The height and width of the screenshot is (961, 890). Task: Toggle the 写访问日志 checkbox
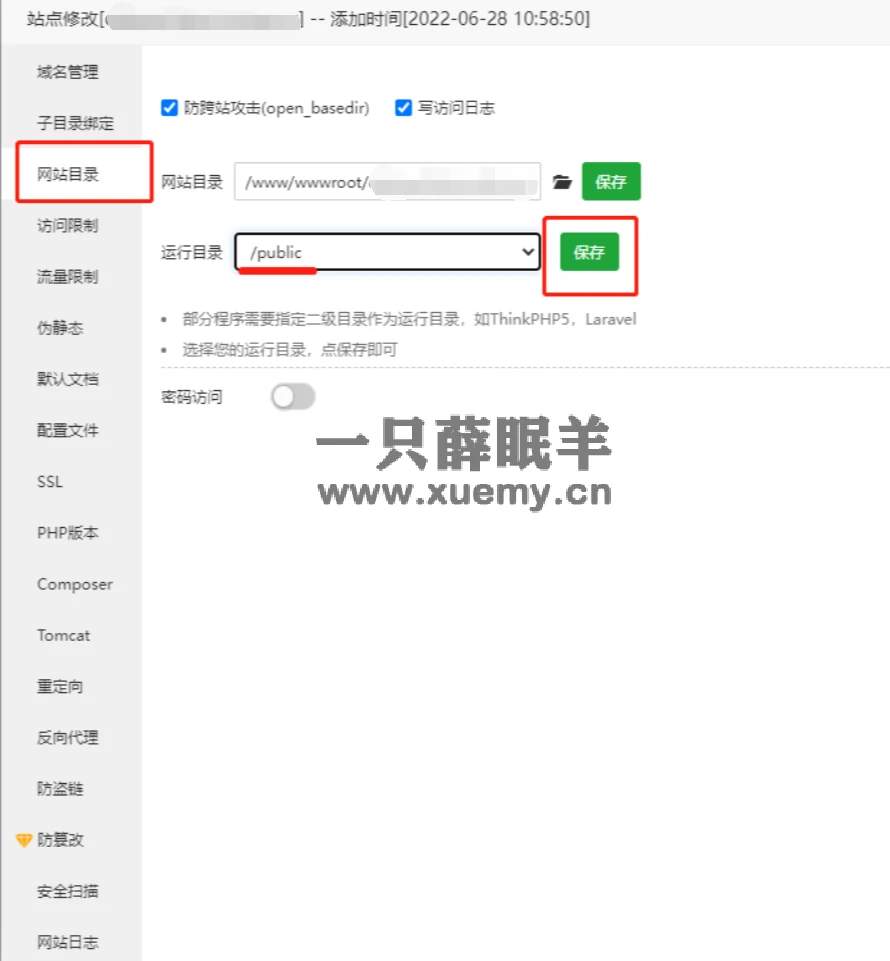[x=403, y=108]
